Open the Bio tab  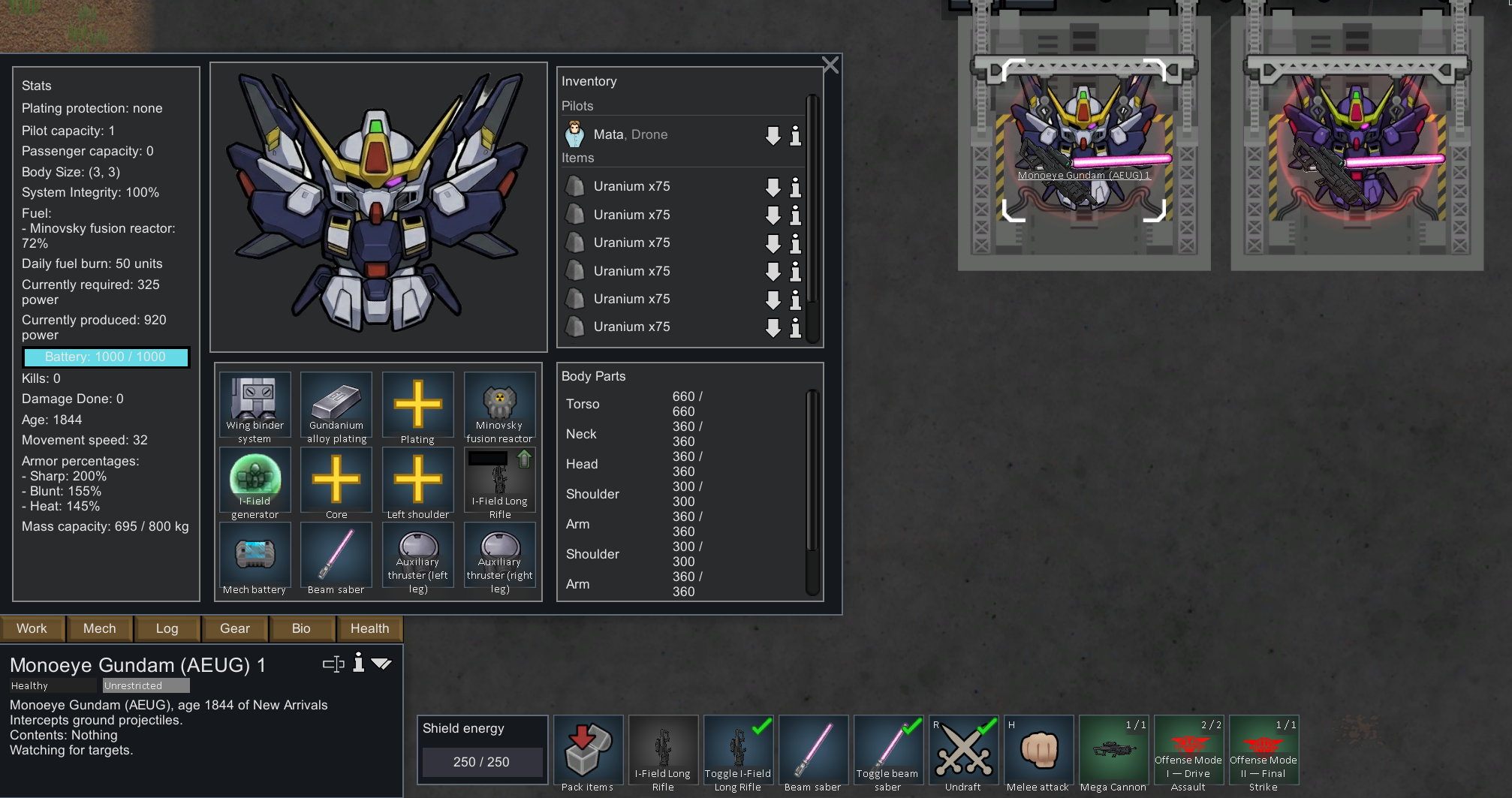301,628
